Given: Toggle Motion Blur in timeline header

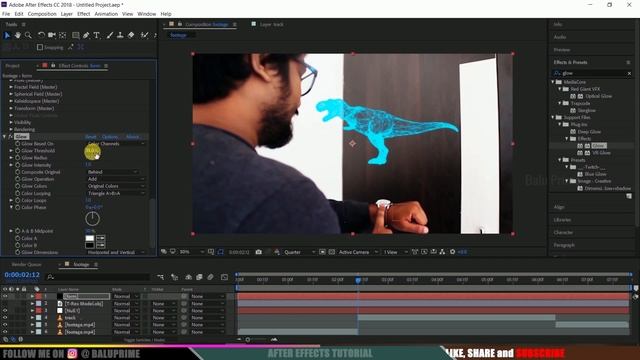Looking at the screenshot, I should [x=210, y=277].
